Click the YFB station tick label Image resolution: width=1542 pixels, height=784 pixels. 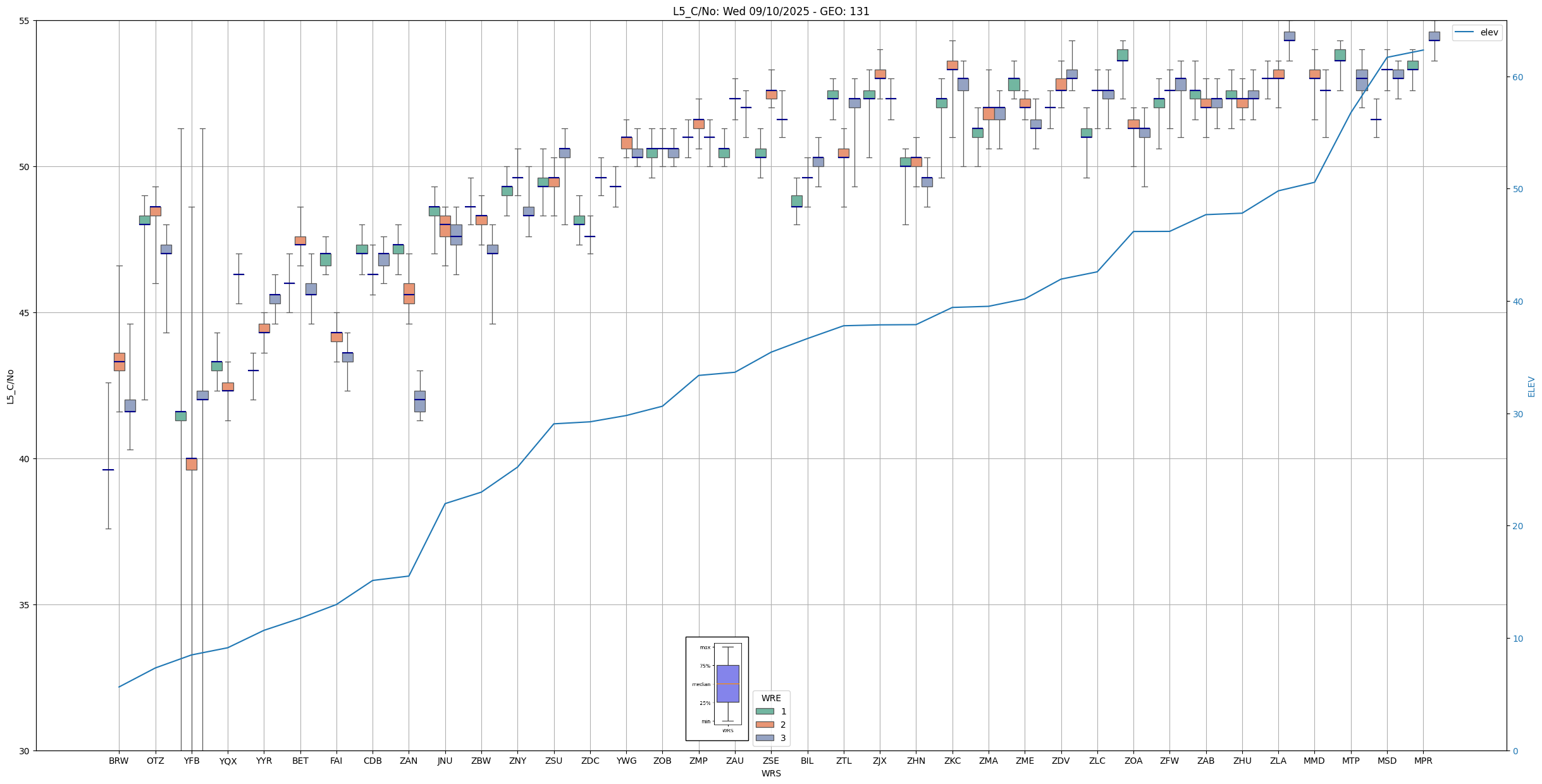coord(192,761)
